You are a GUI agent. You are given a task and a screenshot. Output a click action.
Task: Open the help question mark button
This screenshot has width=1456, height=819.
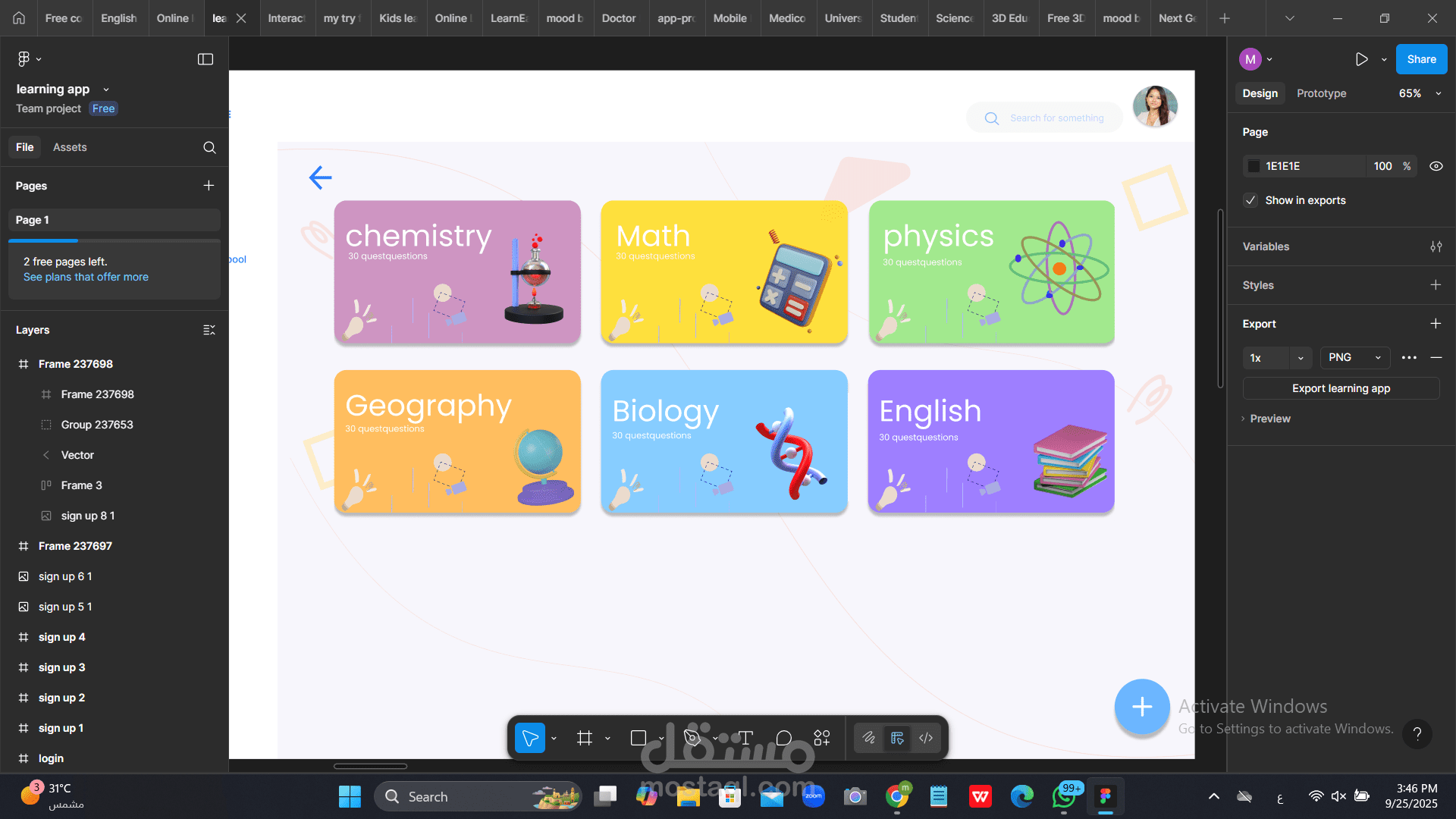pos(1417,733)
